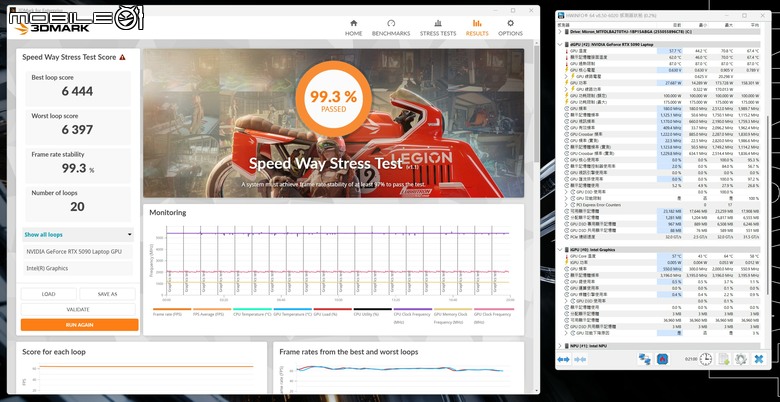Click the VALIDATE button

tap(78, 309)
